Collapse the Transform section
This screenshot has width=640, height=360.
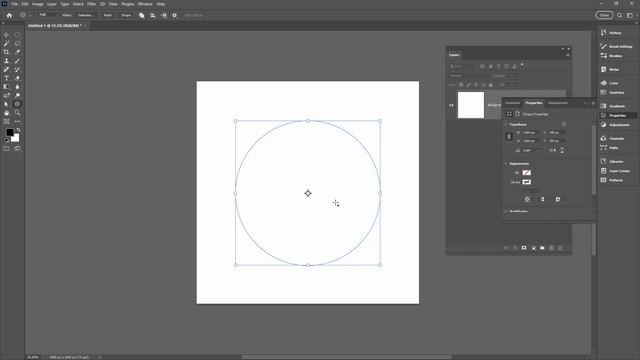pyautogui.click(x=506, y=124)
